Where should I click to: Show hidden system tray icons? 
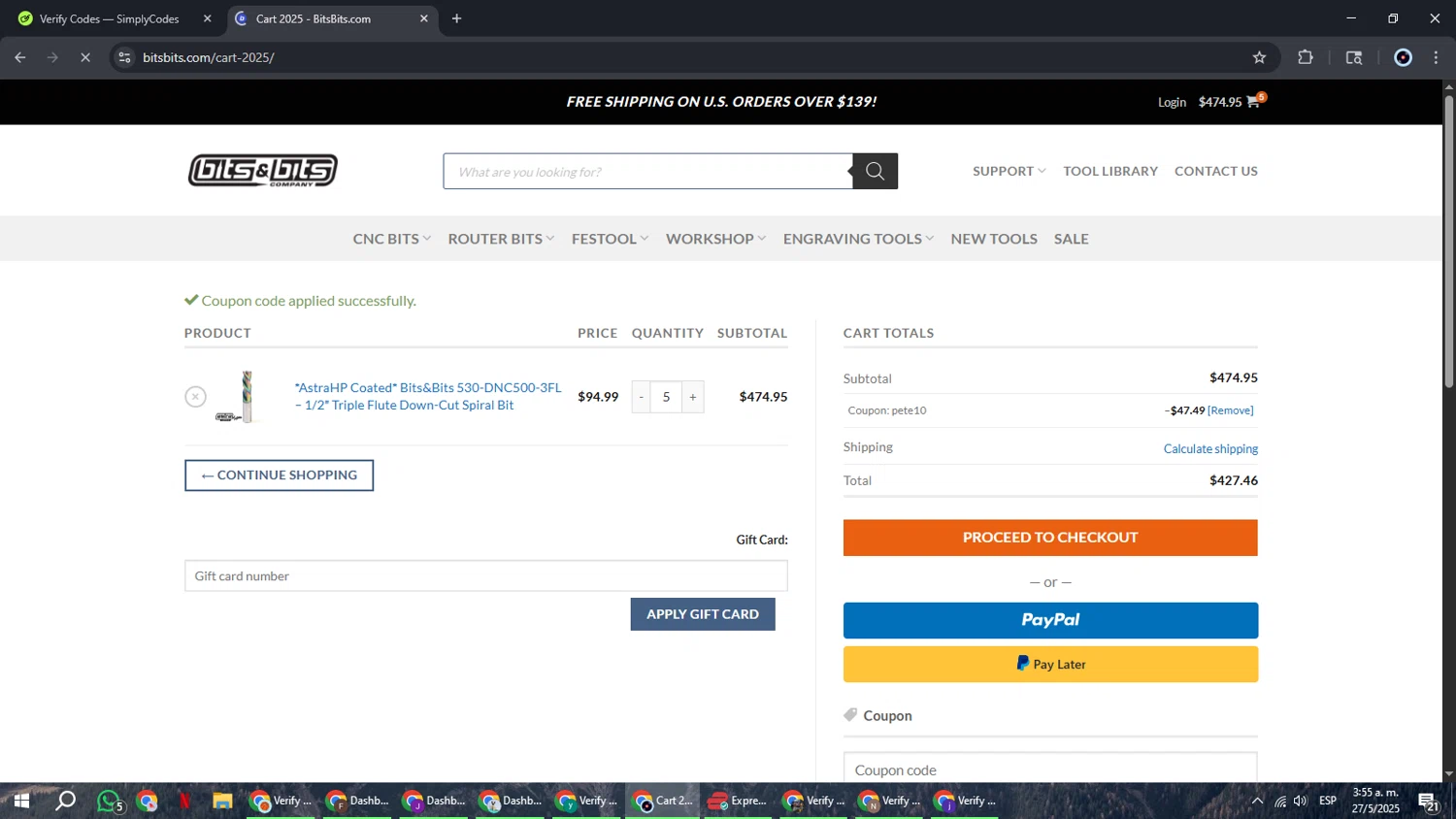click(1257, 801)
